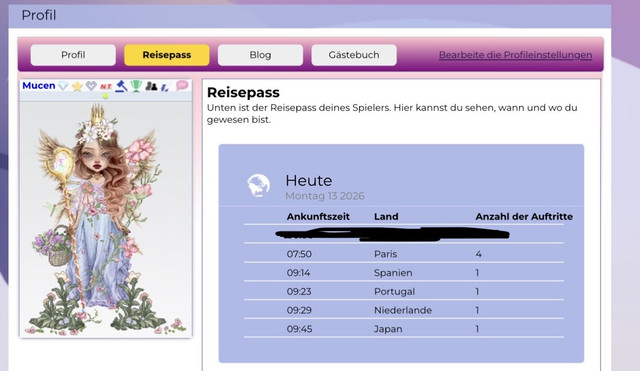Click the Japan entry
This screenshot has width=640, height=371.
pos(388,329)
